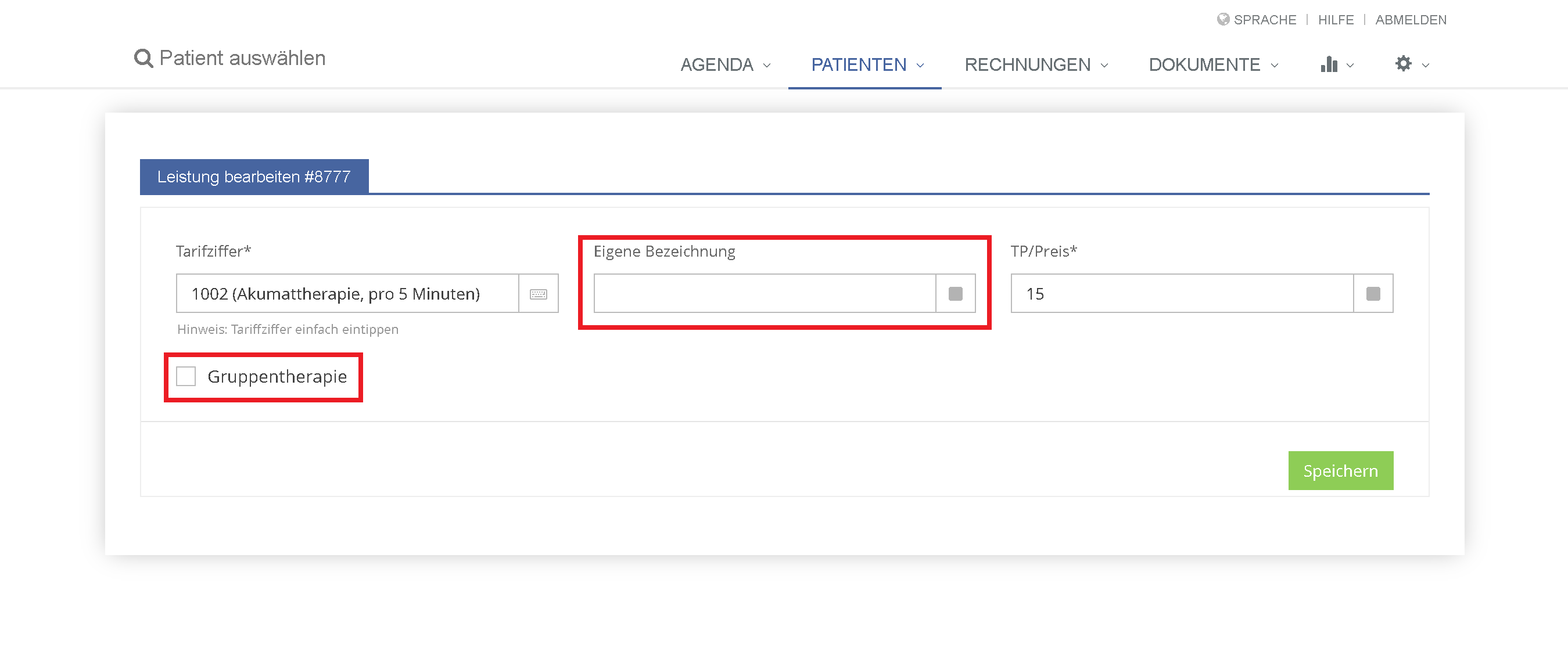
Task: Click the Eigene Bezeichnung text field
Action: click(765, 294)
